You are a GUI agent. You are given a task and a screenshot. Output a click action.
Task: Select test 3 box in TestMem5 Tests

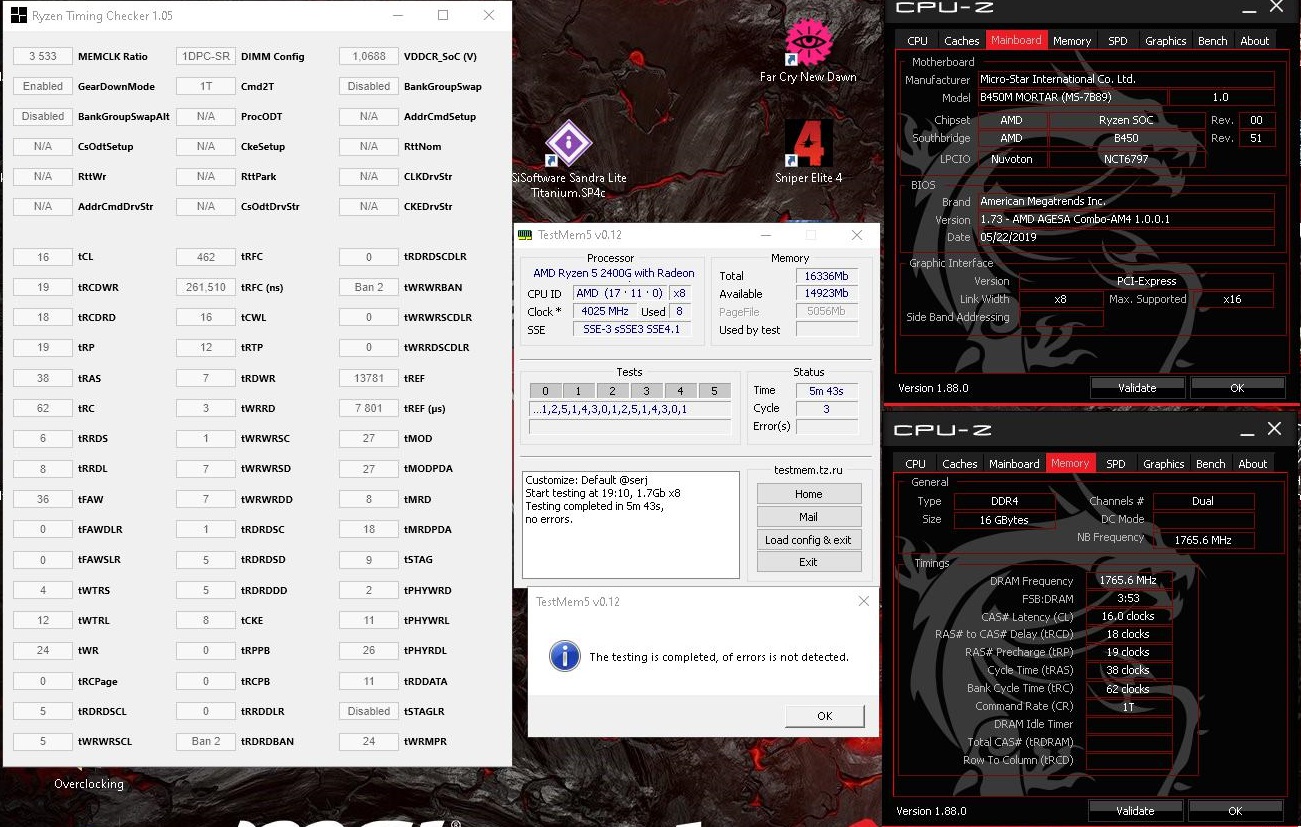click(x=646, y=391)
